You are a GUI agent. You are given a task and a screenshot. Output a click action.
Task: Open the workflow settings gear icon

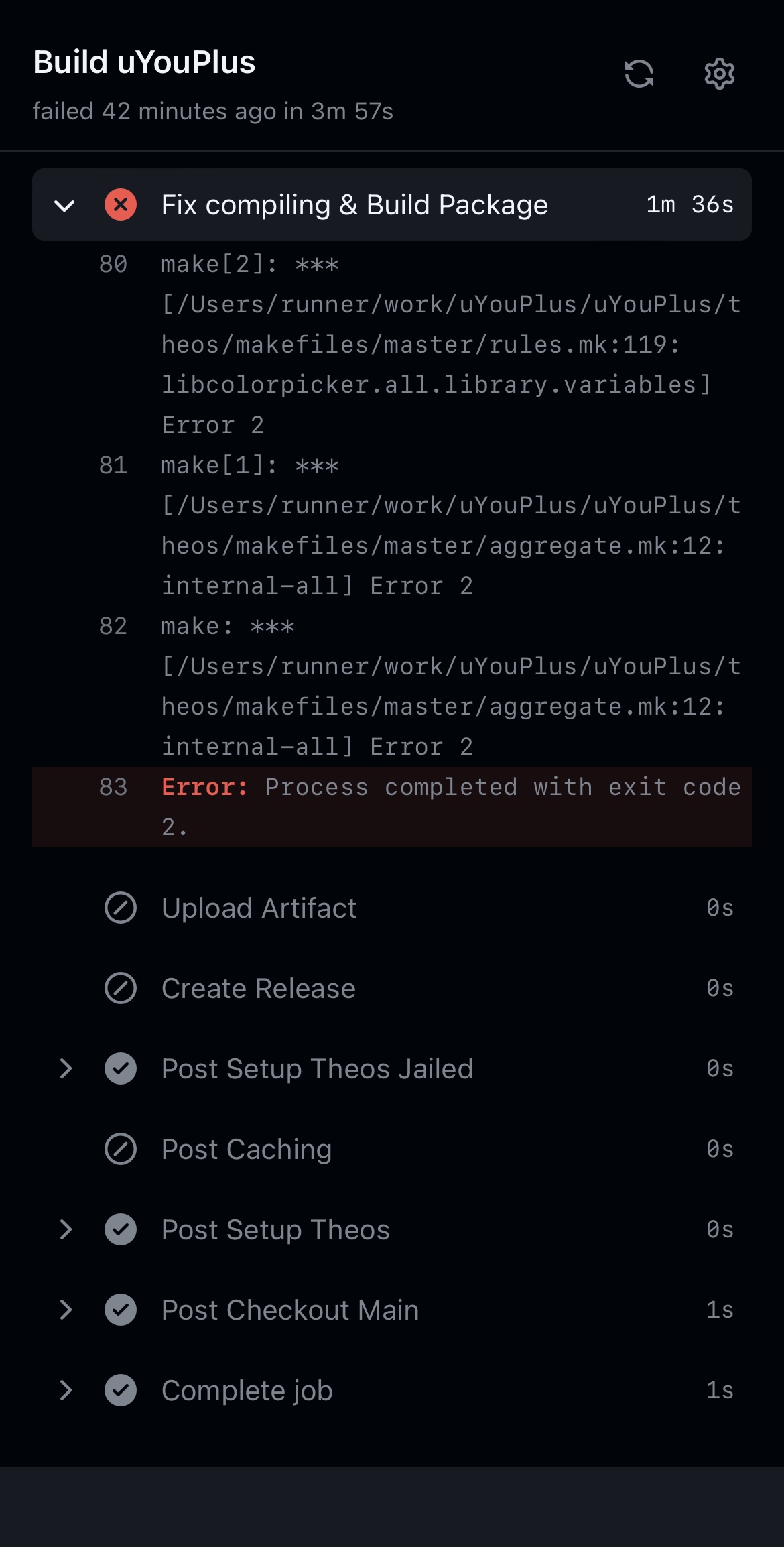pos(719,74)
